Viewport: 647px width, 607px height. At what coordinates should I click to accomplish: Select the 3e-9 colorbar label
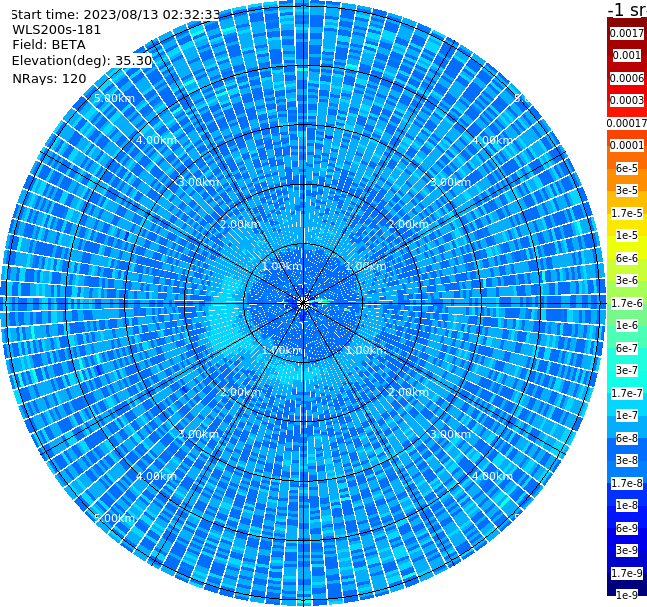tap(627, 550)
